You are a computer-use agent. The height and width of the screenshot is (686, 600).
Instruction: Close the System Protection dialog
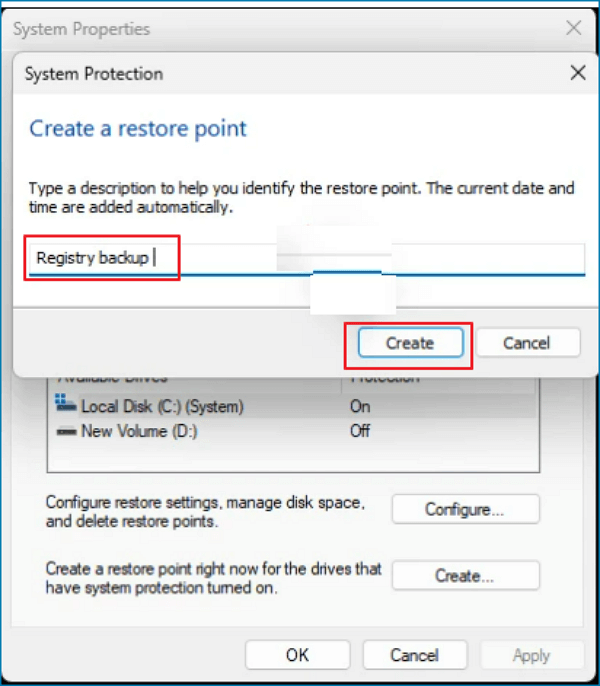[x=578, y=73]
